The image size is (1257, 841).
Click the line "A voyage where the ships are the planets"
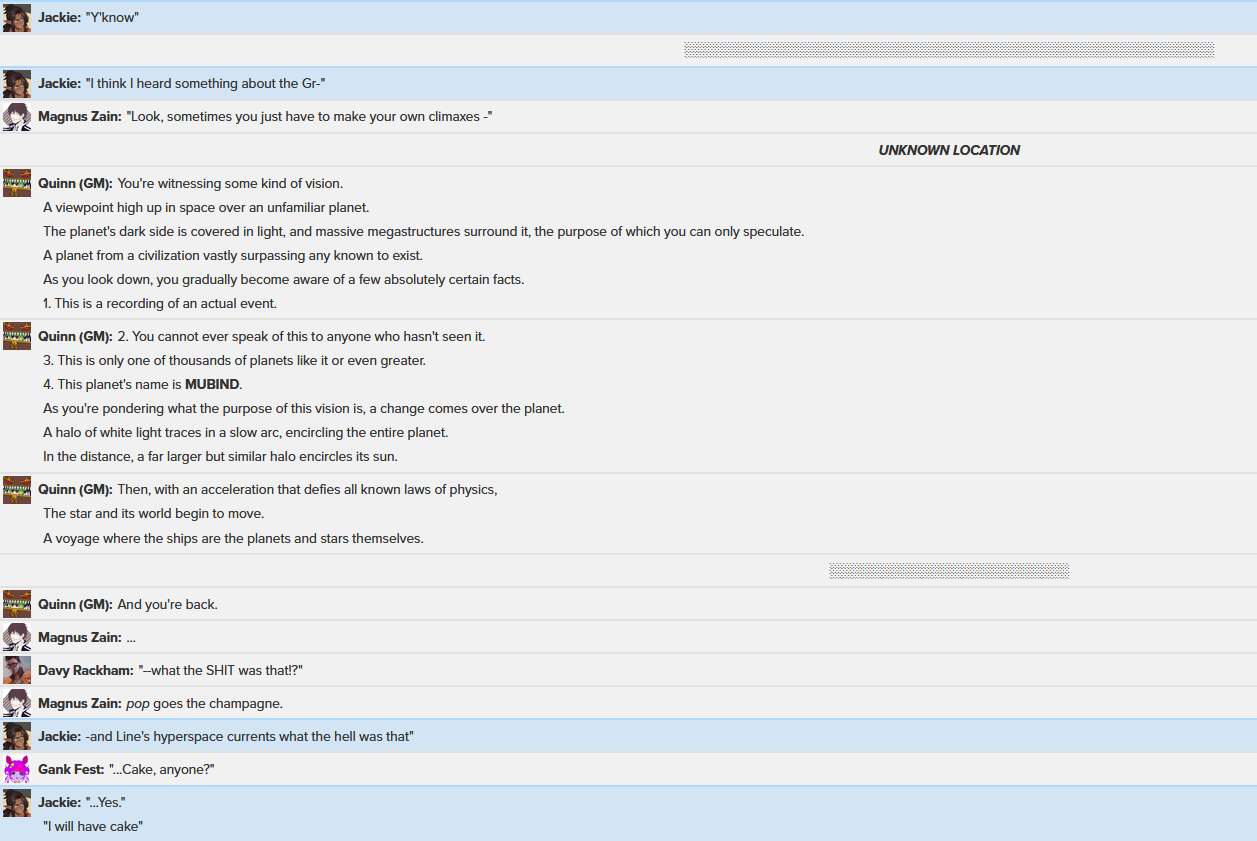233,538
